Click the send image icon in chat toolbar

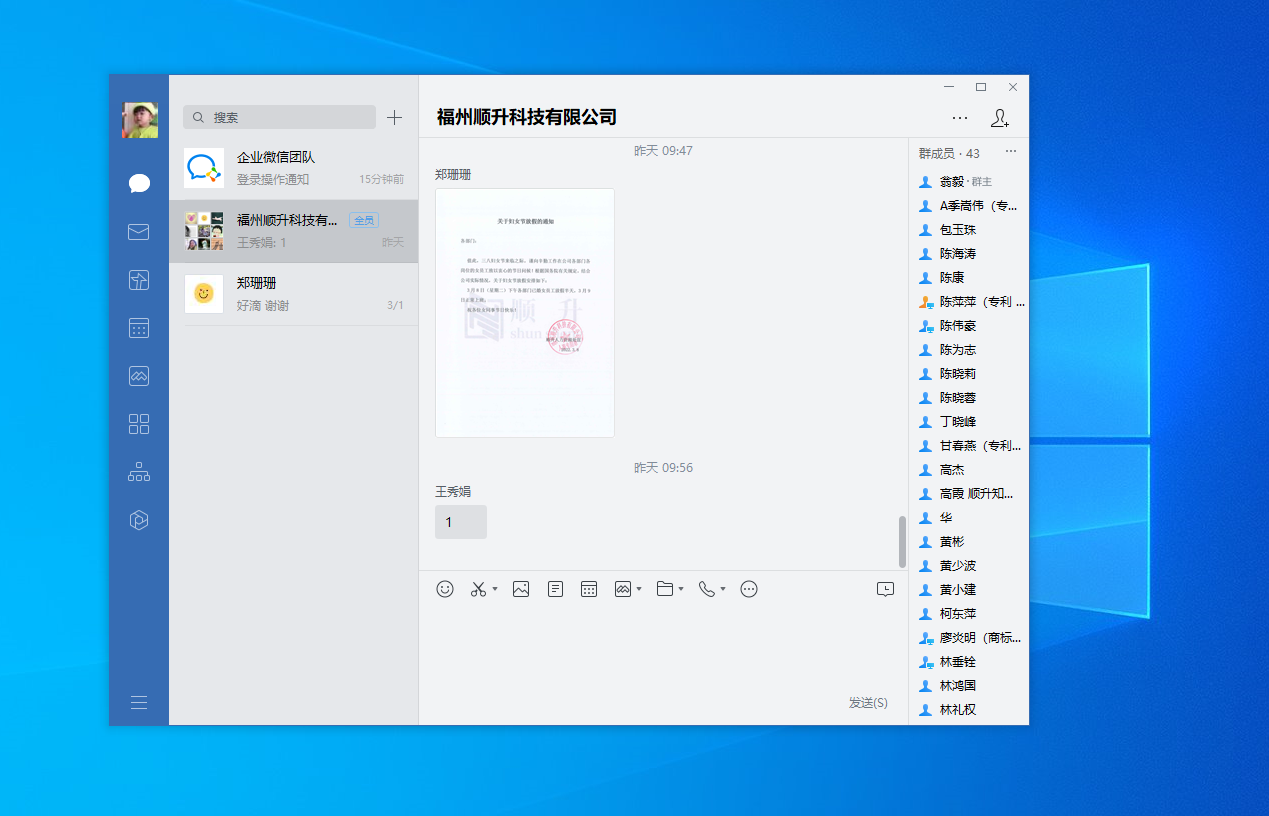(x=521, y=589)
